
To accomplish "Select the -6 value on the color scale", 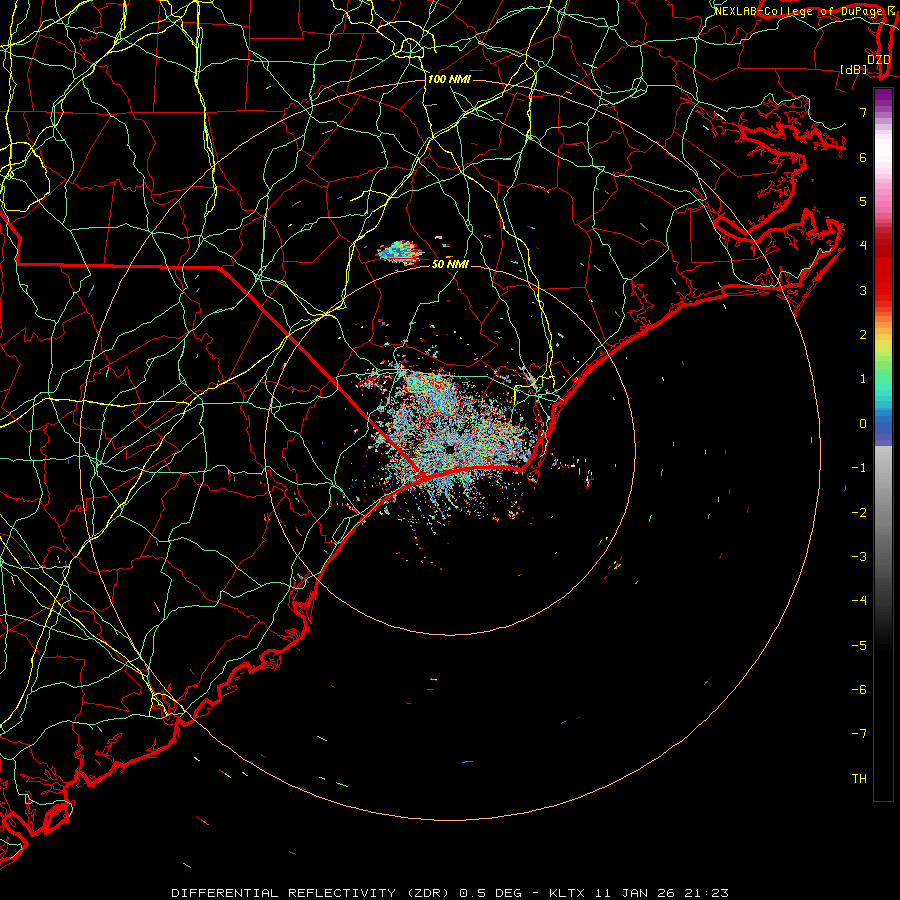I will (x=859, y=690).
